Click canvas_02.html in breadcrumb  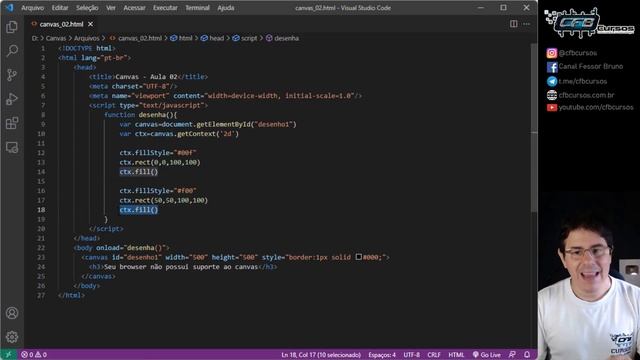pos(140,38)
